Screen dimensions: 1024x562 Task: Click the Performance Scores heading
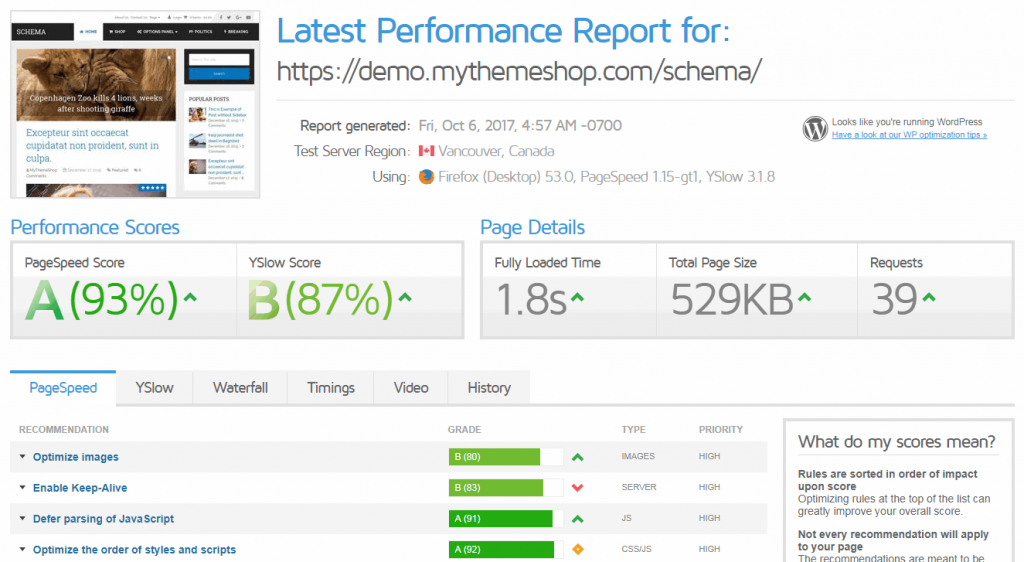pyautogui.click(x=95, y=227)
